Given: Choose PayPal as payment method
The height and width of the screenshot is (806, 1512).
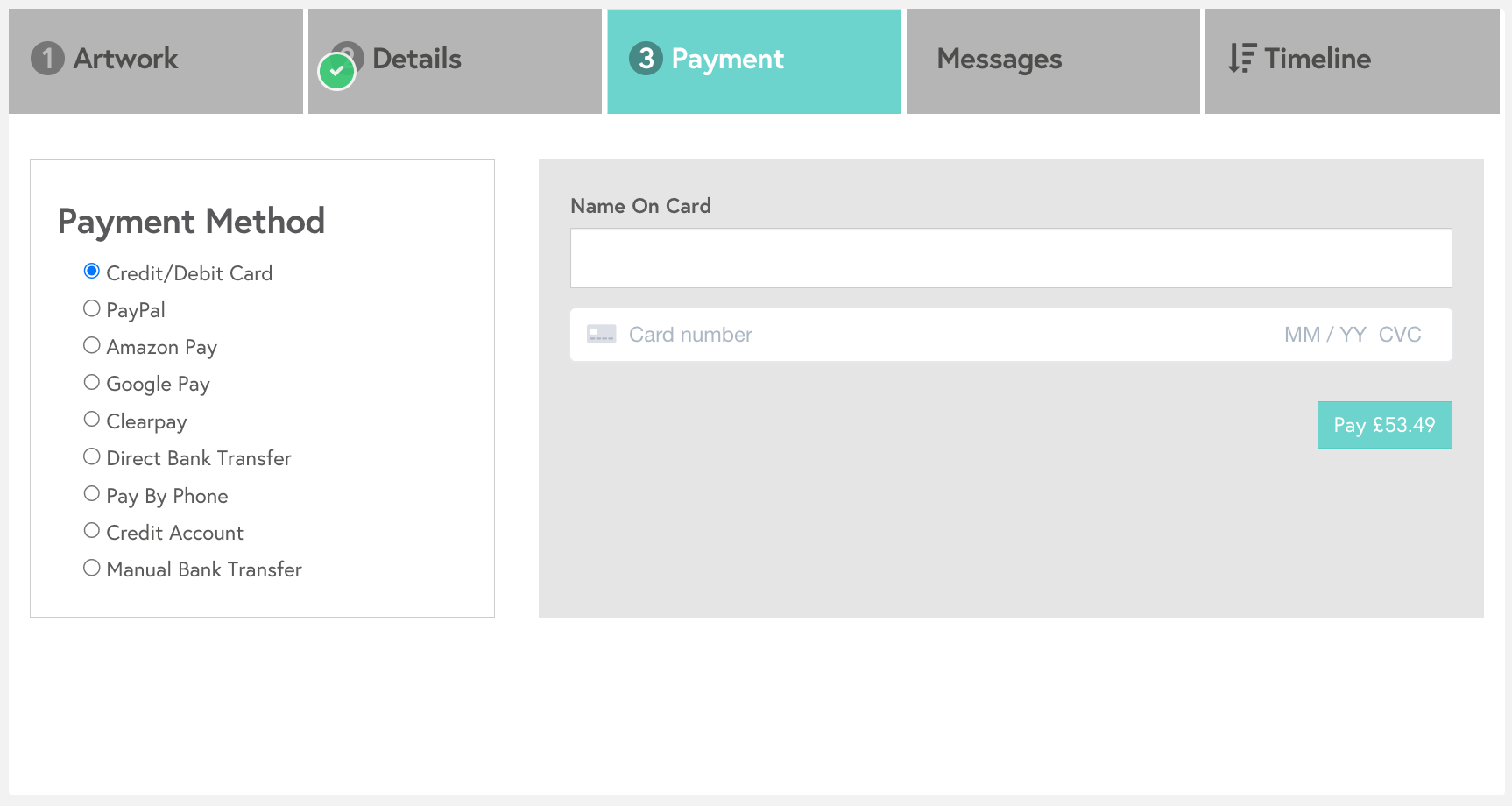Looking at the screenshot, I should [x=92, y=308].
